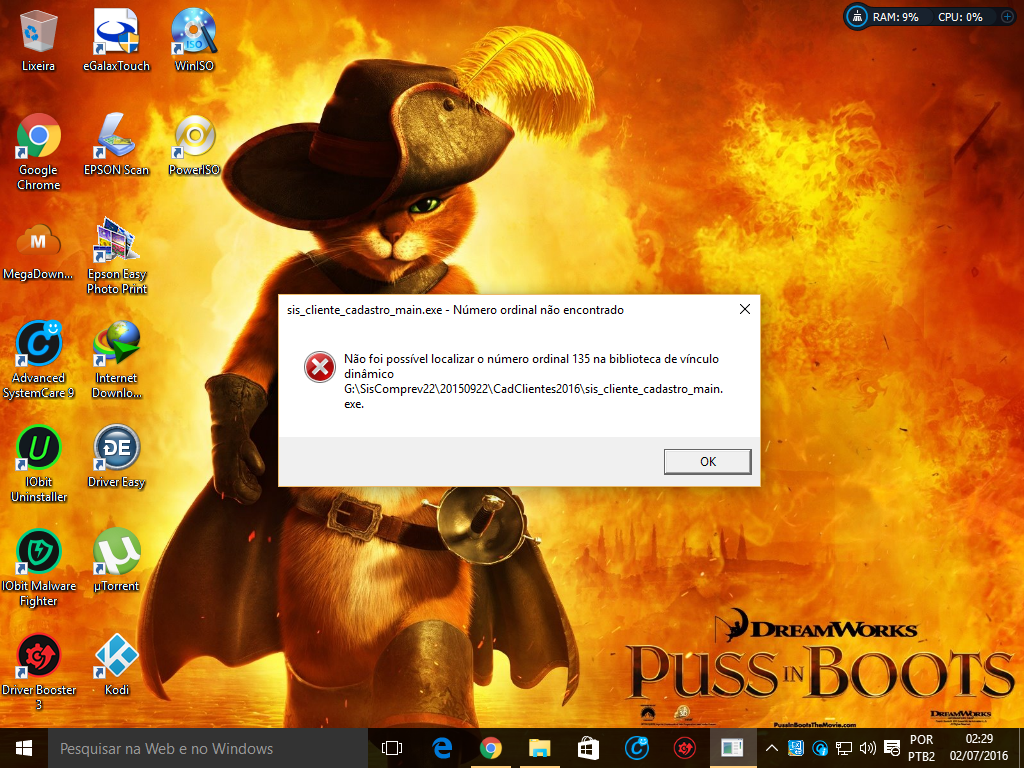Click the Pesquisar na Web search box
This screenshot has width=1024, height=768.
point(208,748)
